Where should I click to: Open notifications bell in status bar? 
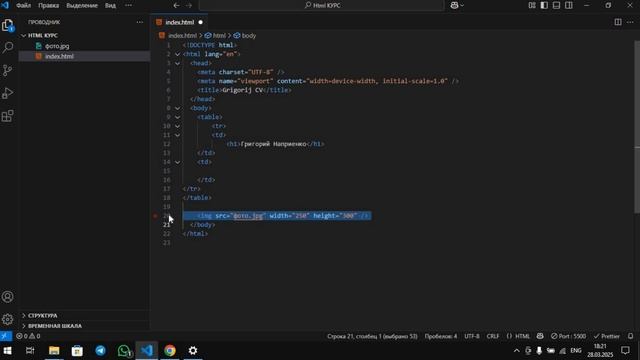coord(631,336)
